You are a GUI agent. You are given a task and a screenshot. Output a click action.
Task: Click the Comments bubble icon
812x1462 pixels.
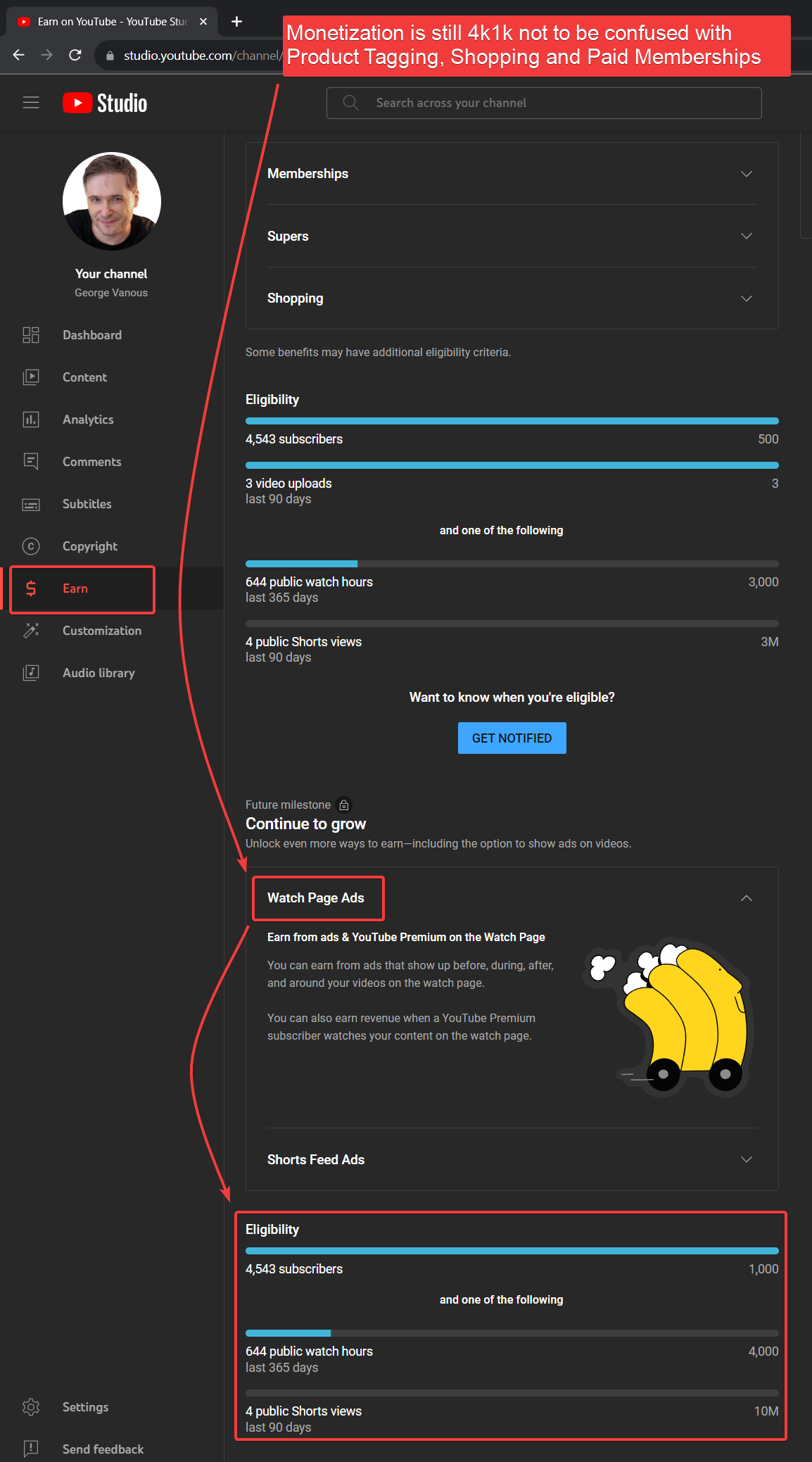[31, 462]
